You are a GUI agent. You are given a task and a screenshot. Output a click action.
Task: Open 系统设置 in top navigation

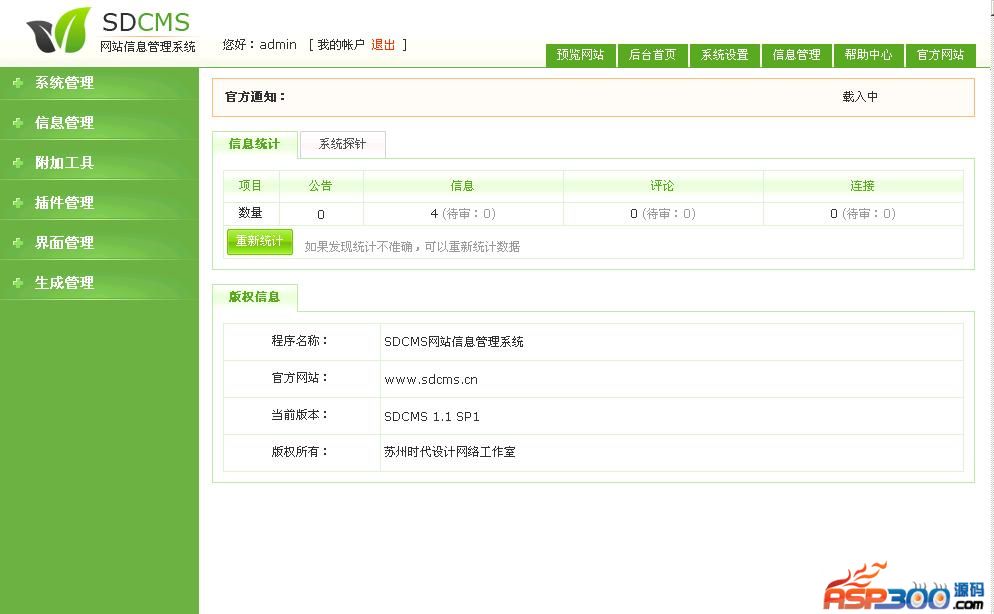724,55
